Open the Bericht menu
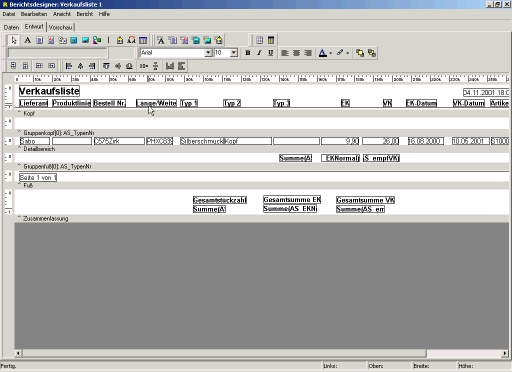512x372 pixels. click(85, 14)
